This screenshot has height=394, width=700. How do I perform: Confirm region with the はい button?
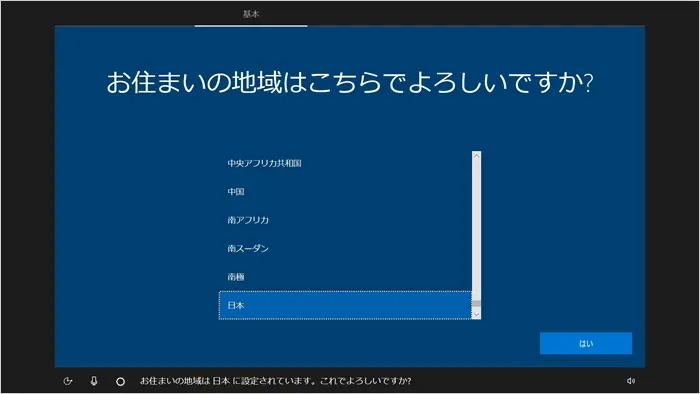[x=586, y=343]
